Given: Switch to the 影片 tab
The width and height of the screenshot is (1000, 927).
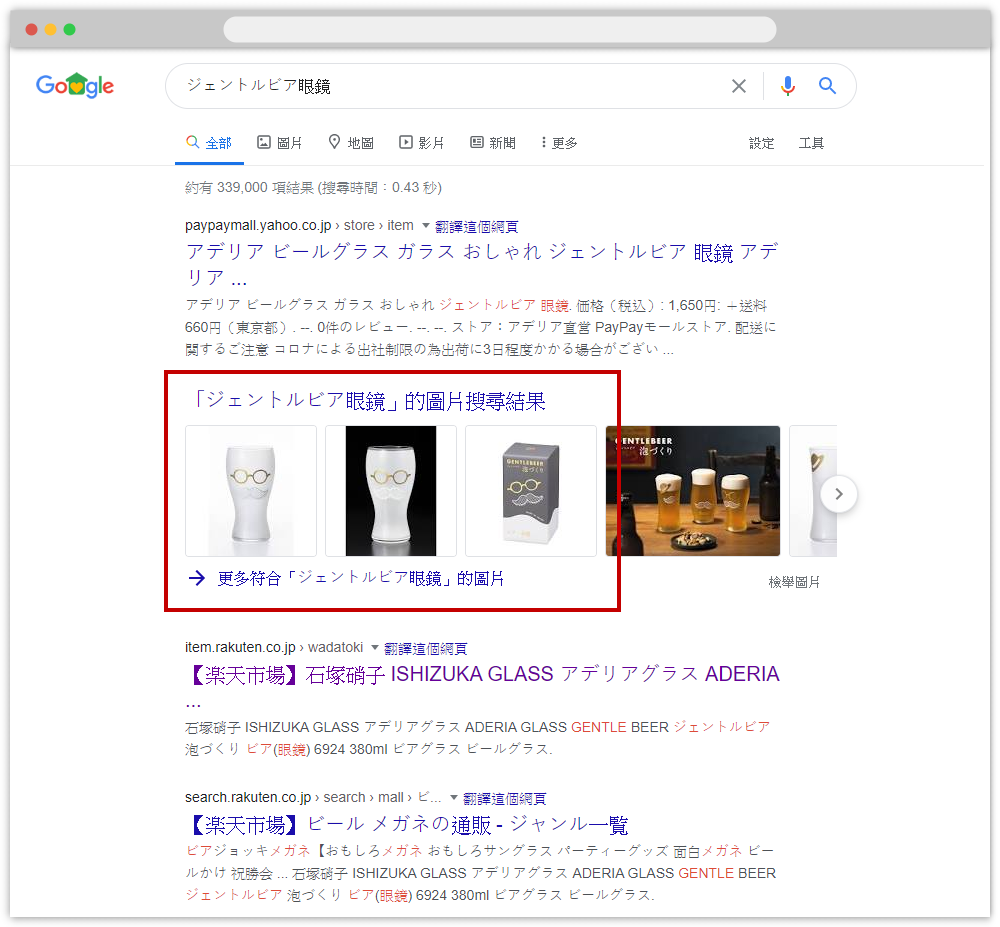Looking at the screenshot, I should tap(422, 143).
